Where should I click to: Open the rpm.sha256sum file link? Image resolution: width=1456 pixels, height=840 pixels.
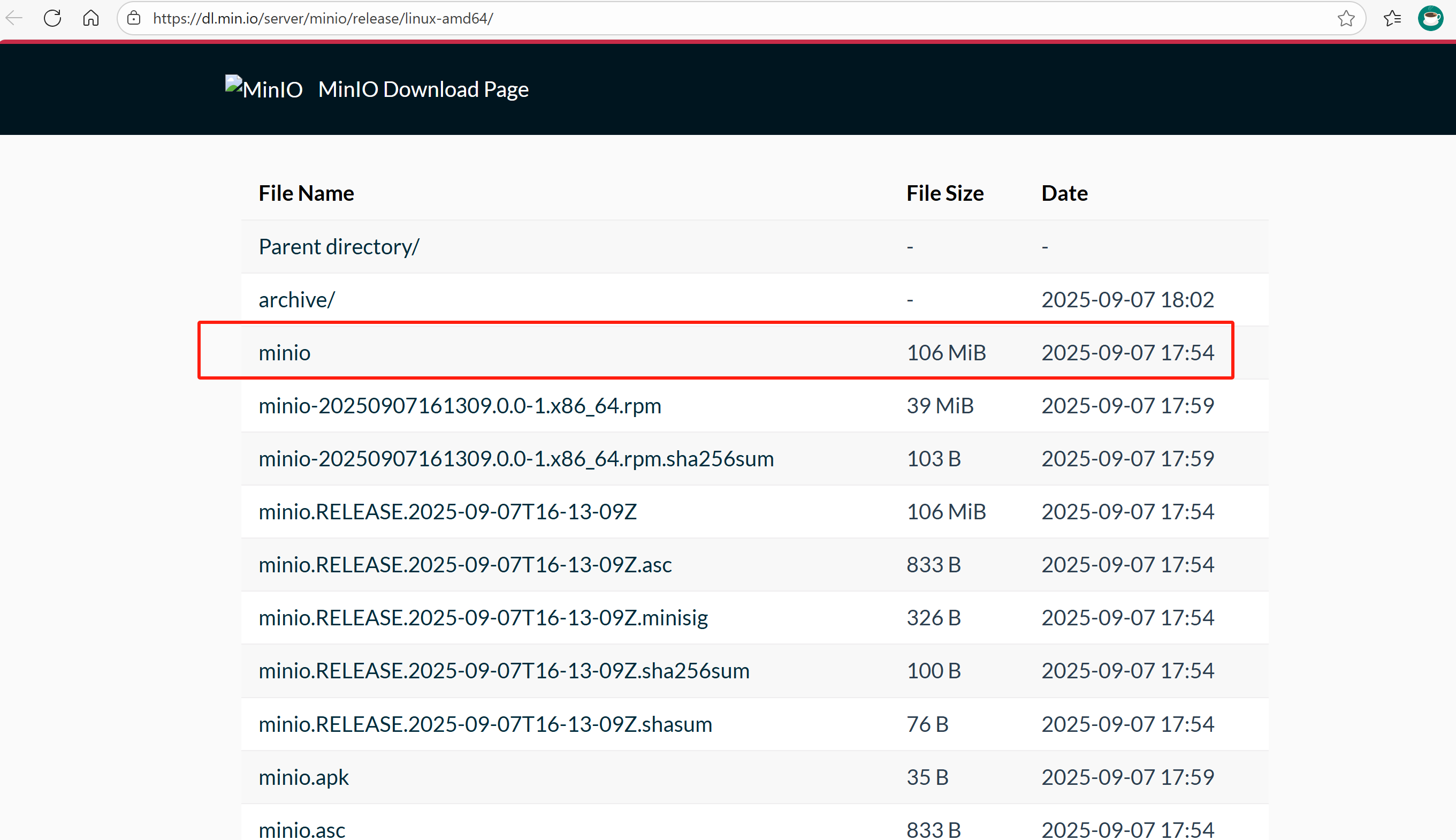[x=515, y=459]
